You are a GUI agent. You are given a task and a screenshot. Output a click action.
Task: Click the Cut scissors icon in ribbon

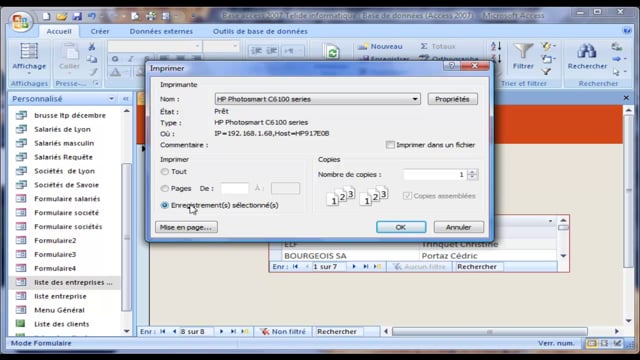click(92, 47)
